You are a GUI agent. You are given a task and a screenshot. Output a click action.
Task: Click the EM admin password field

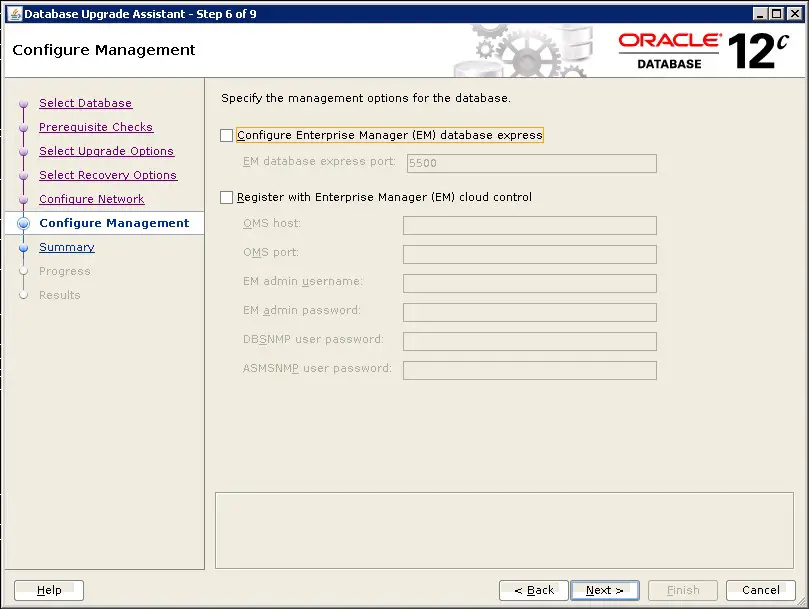coord(529,312)
